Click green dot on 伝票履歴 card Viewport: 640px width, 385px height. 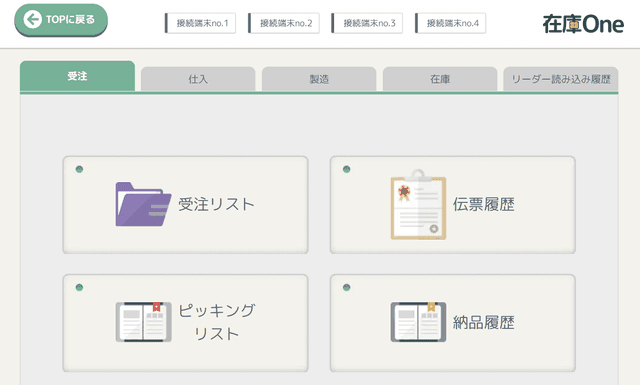[x=347, y=169]
